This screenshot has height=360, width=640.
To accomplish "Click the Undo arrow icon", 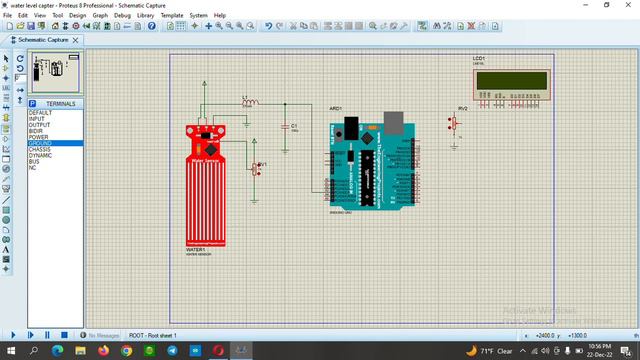I will [268, 26].
